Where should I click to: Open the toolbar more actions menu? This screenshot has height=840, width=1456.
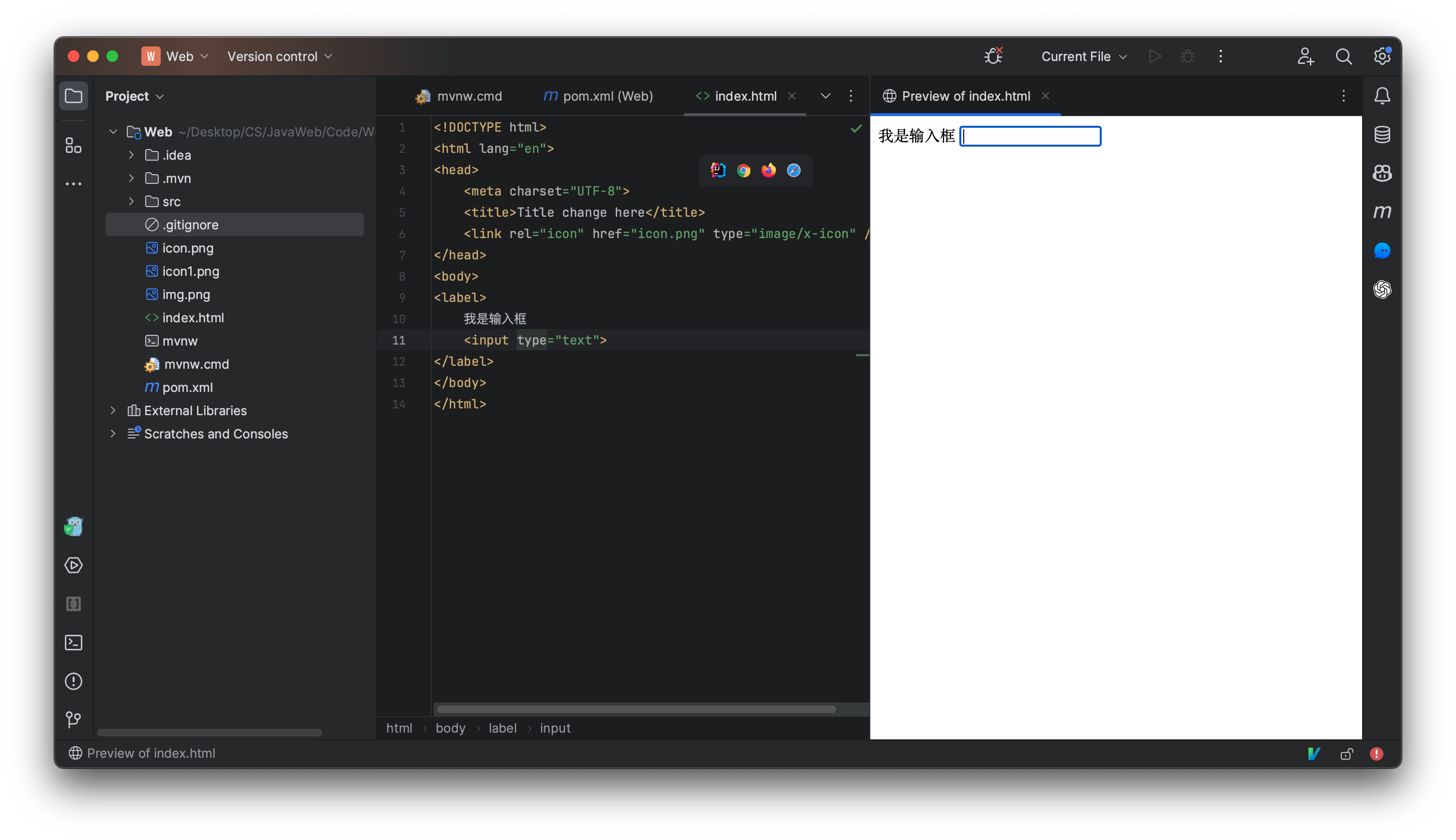1220,57
